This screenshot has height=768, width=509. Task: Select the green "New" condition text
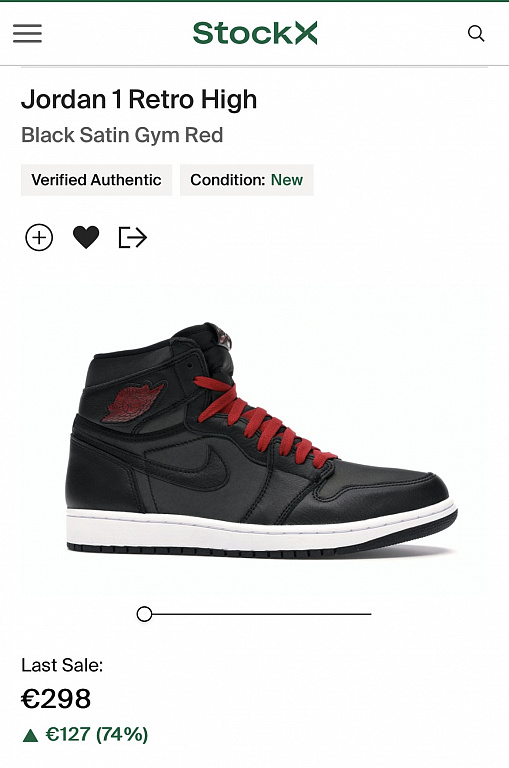point(287,180)
